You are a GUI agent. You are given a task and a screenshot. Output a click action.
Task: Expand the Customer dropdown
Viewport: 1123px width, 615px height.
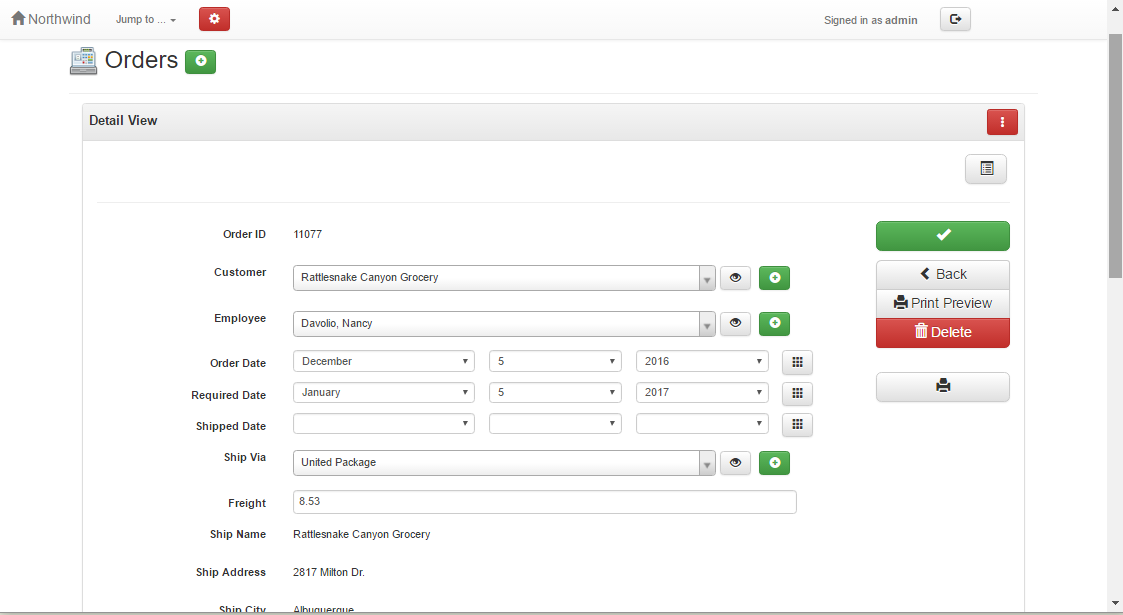pyautogui.click(x=707, y=279)
